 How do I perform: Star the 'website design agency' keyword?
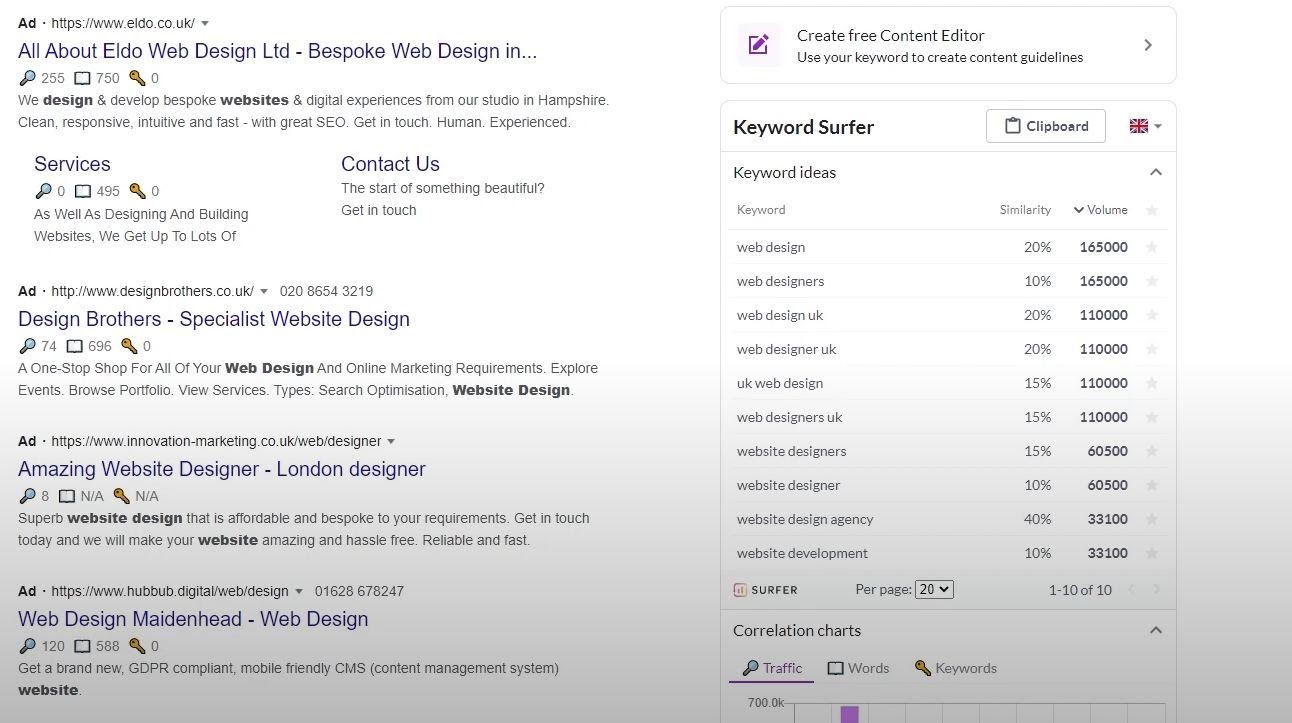click(x=1152, y=519)
